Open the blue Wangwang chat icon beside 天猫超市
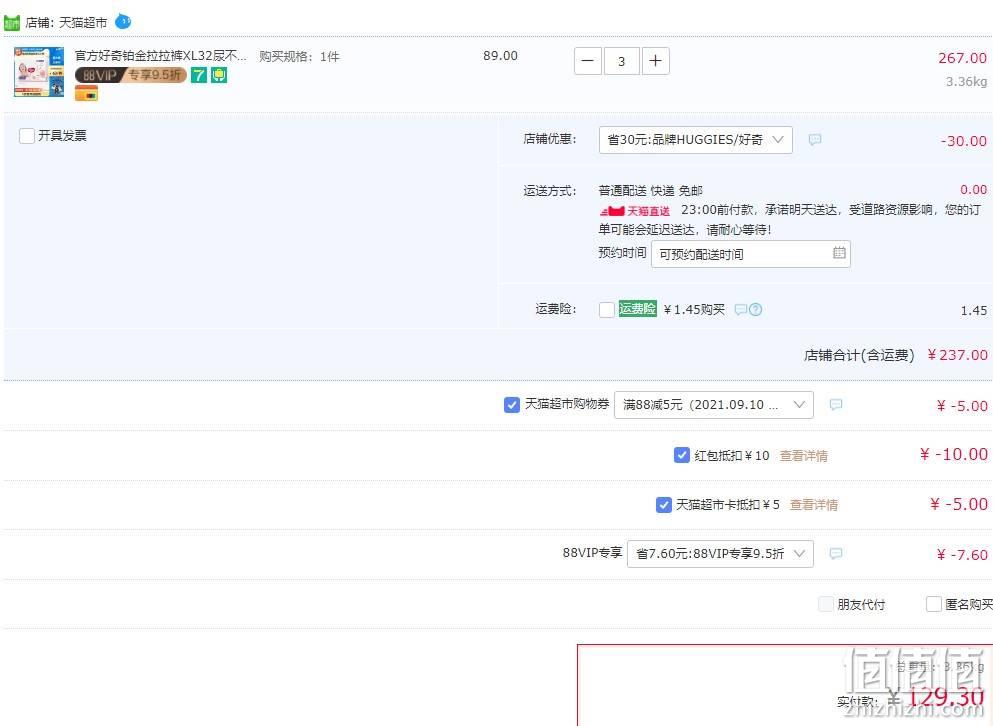The height and width of the screenshot is (726, 993). 123,22
